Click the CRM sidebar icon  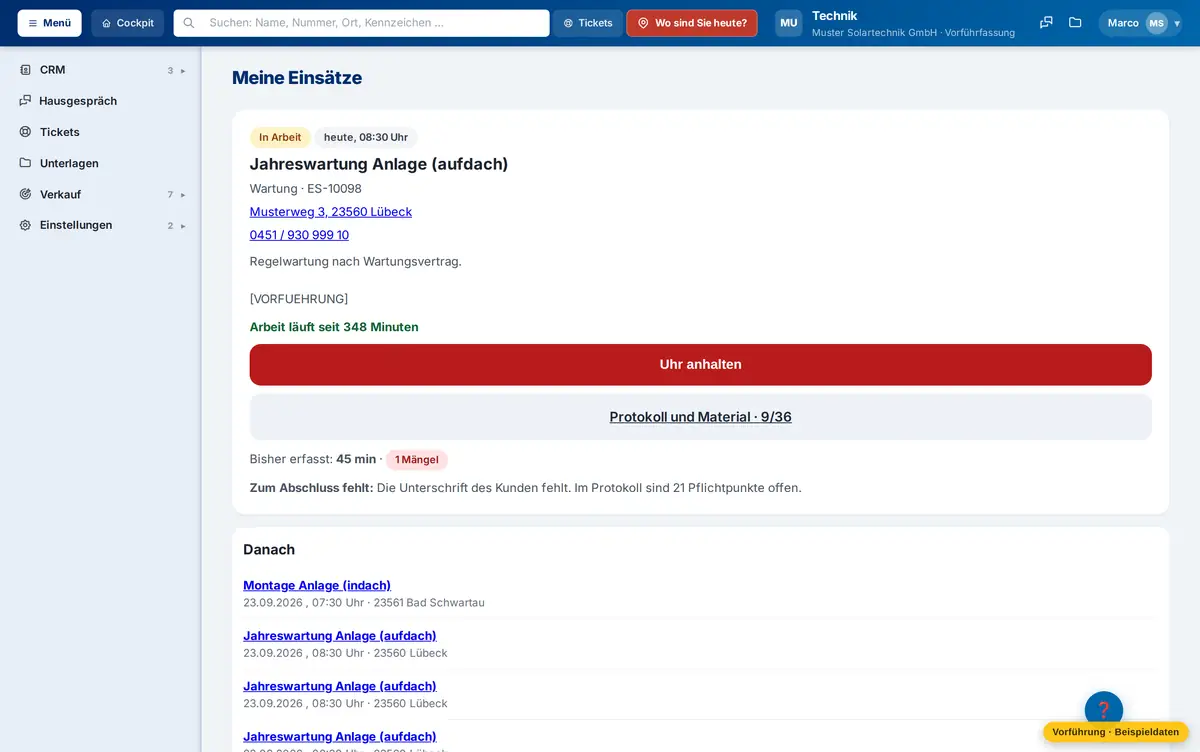pyautogui.click(x=25, y=70)
